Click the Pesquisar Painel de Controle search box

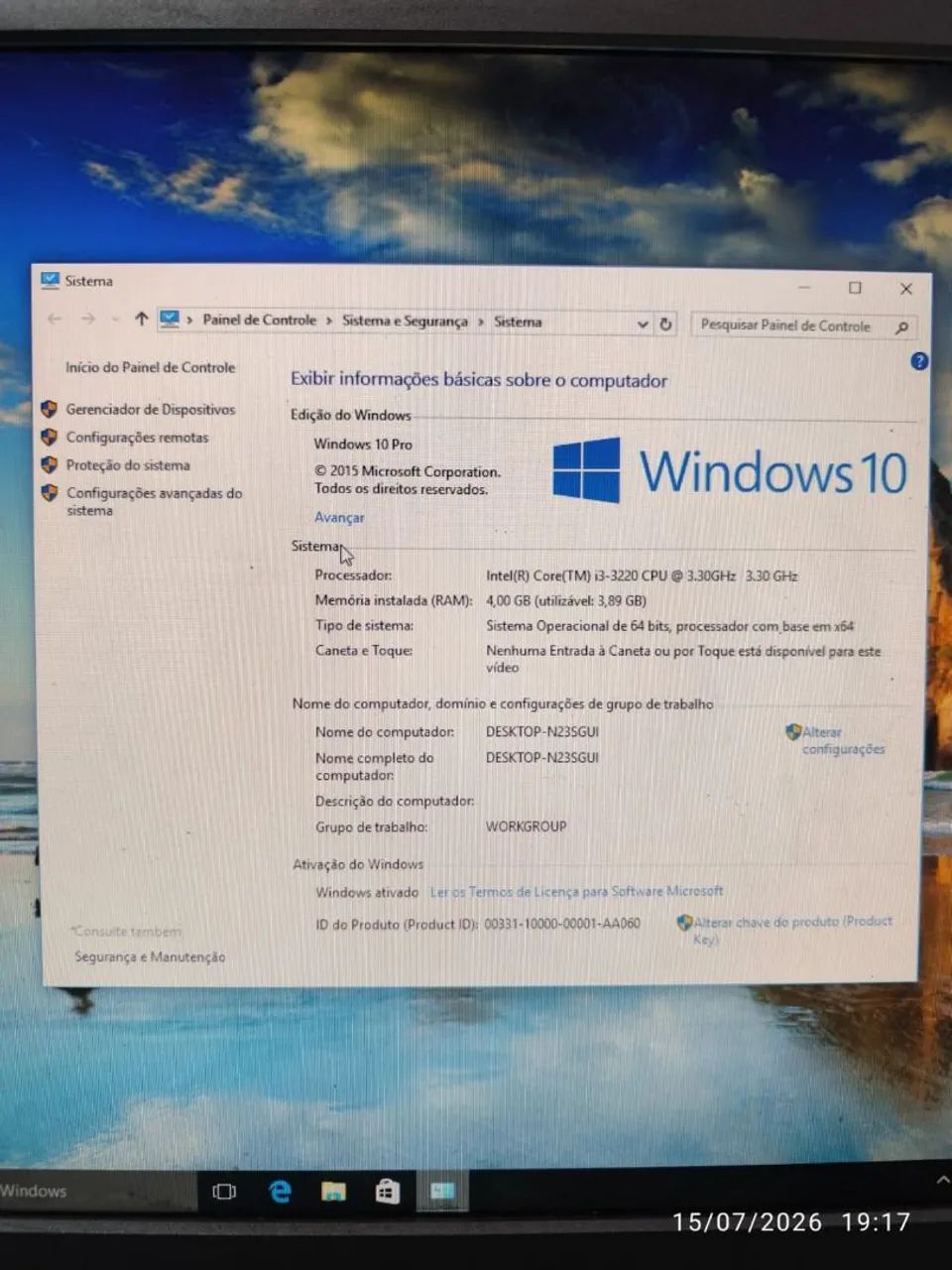pos(803,325)
